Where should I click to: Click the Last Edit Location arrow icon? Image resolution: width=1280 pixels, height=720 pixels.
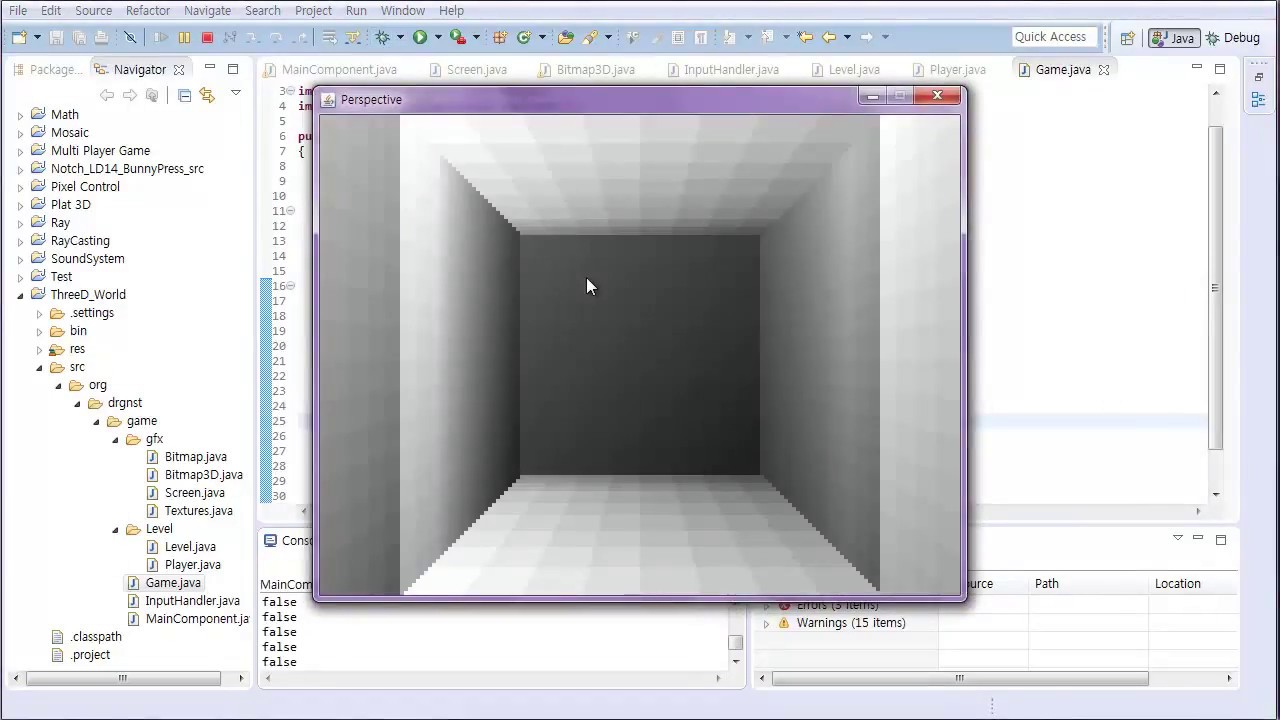805,37
